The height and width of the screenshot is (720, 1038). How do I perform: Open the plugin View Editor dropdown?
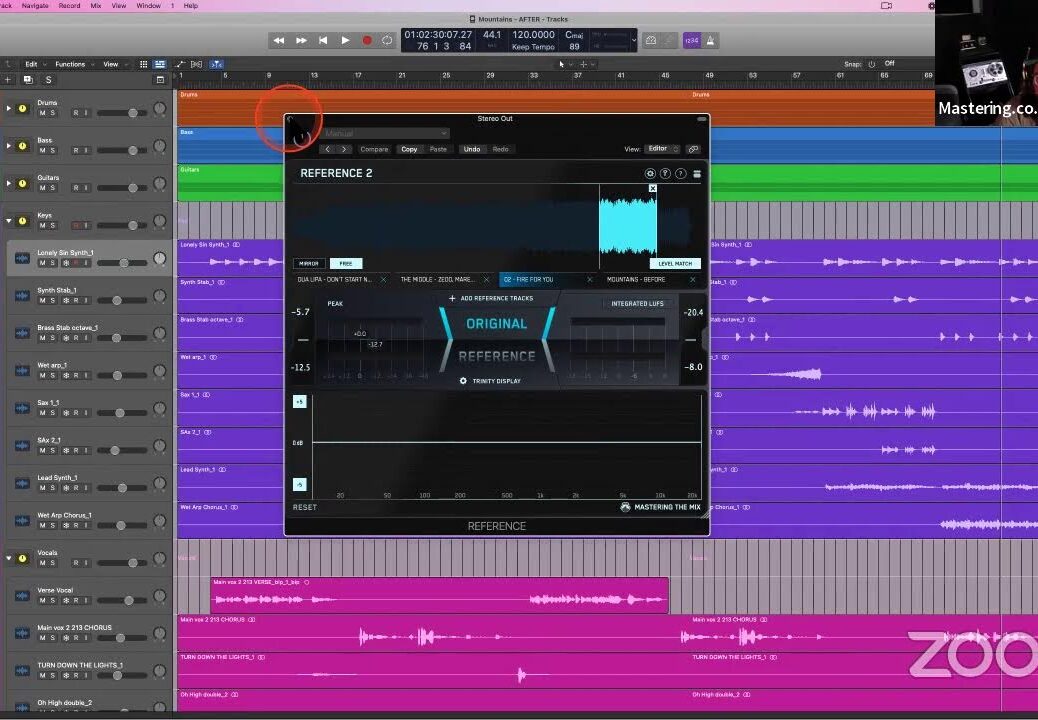coord(663,149)
